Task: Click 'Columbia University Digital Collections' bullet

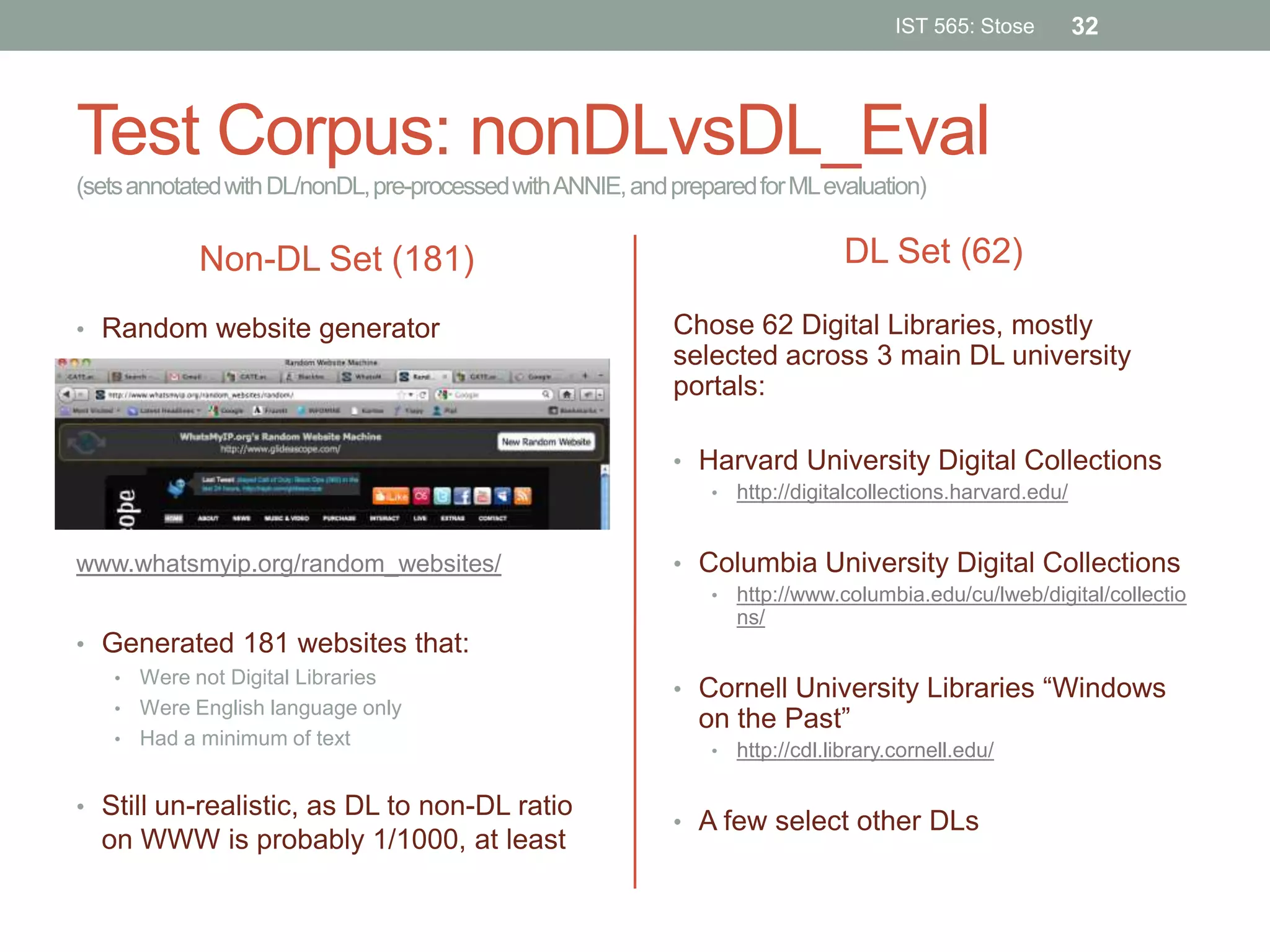Action: (x=939, y=563)
